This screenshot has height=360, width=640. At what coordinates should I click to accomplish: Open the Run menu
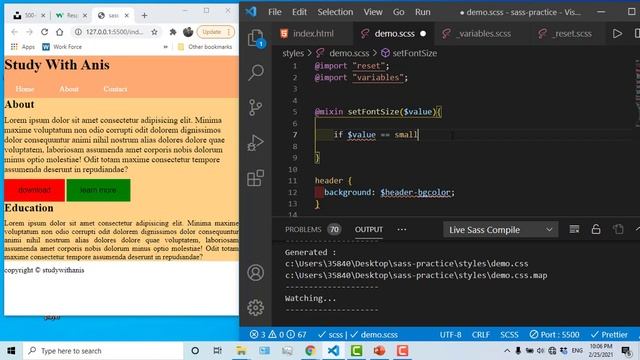(422, 12)
